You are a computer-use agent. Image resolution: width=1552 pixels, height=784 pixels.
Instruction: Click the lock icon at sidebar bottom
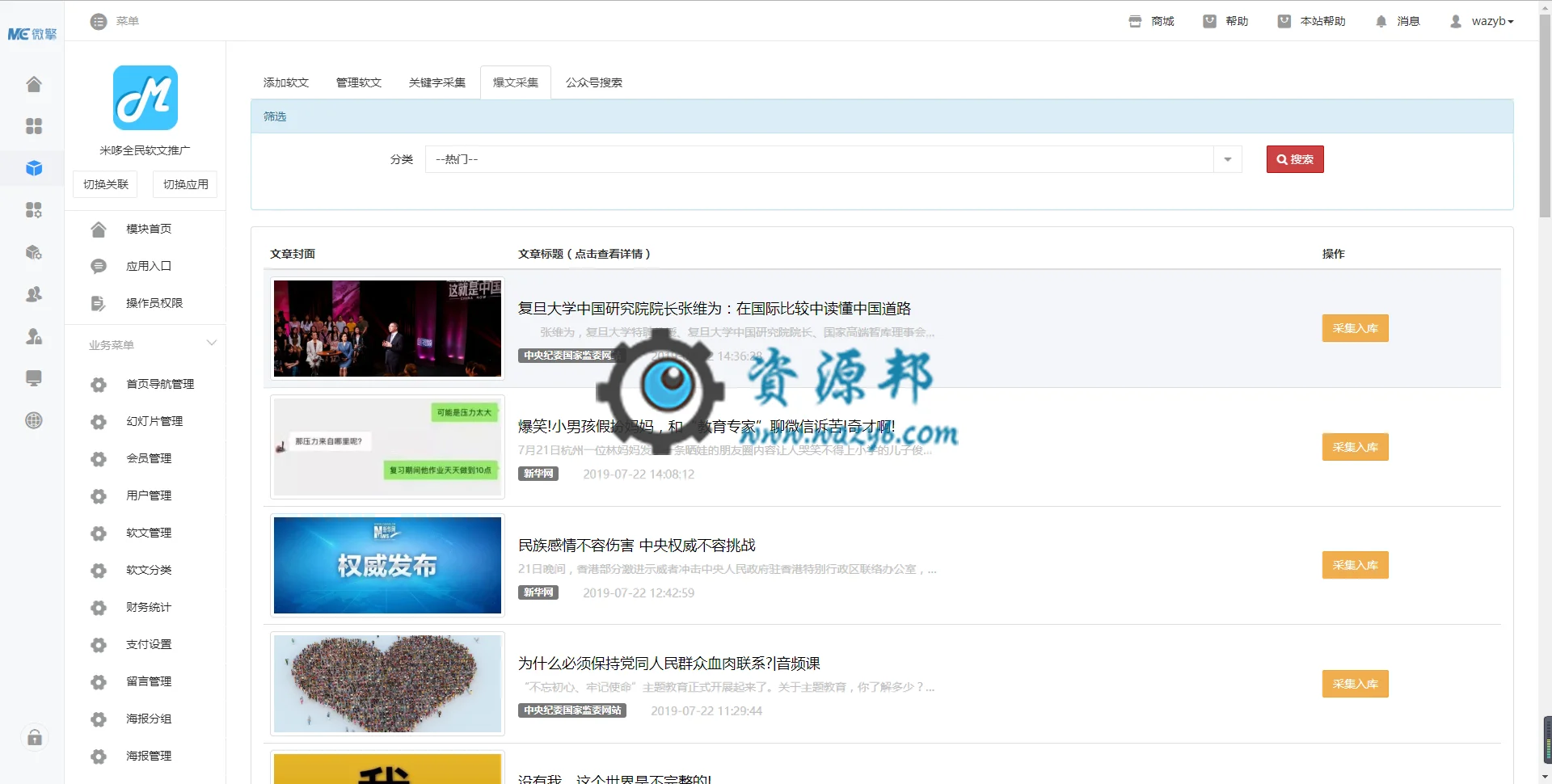click(35, 737)
